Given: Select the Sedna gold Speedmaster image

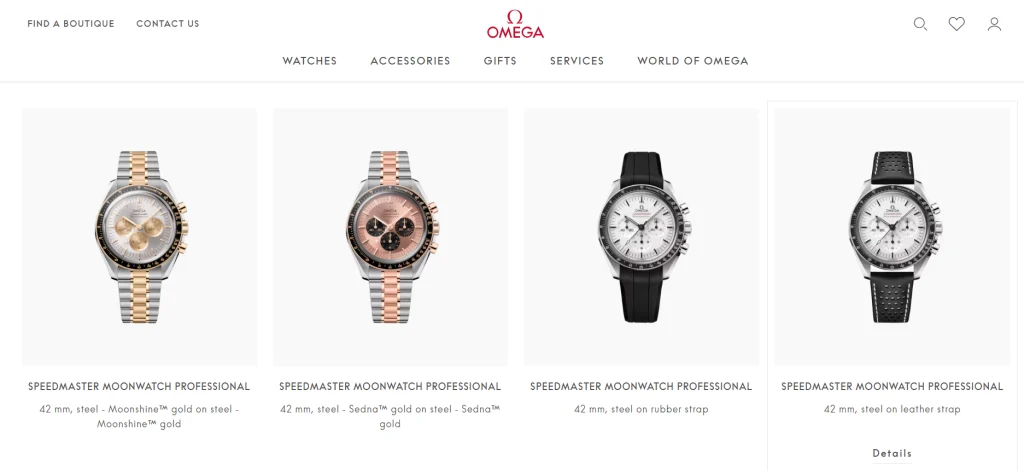Looking at the screenshot, I should (x=391, y=236).
